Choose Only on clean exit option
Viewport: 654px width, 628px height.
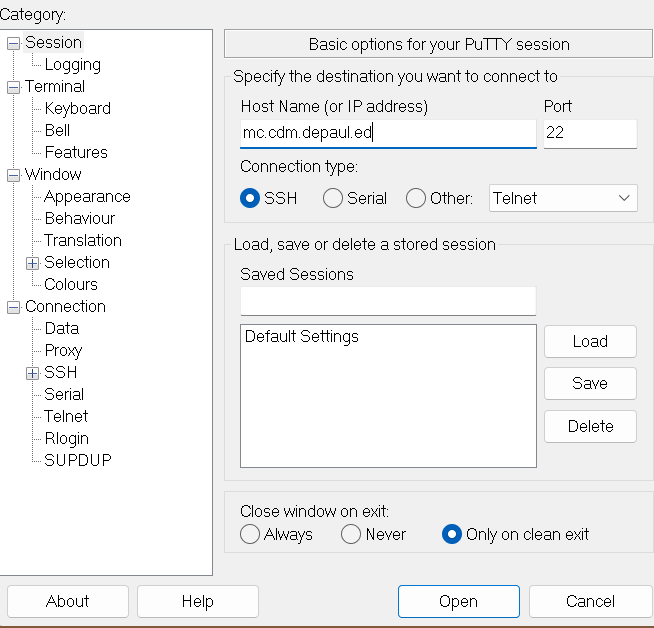tap(452, 534)
